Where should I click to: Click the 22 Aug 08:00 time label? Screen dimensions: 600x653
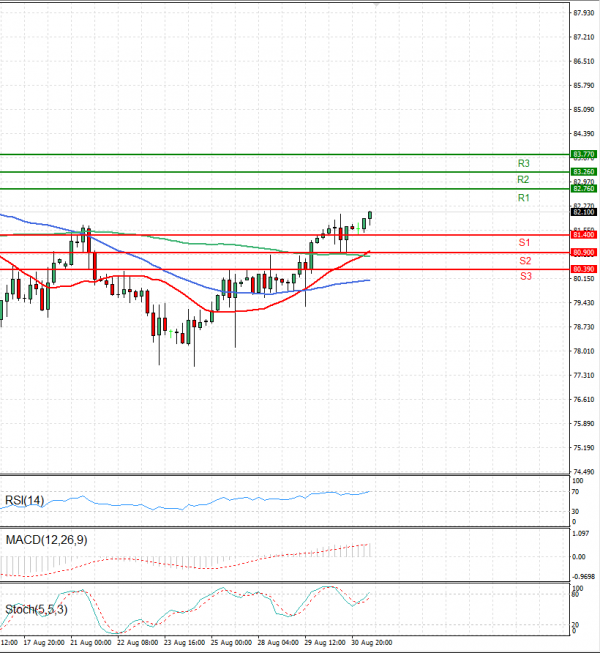[137, 643]
